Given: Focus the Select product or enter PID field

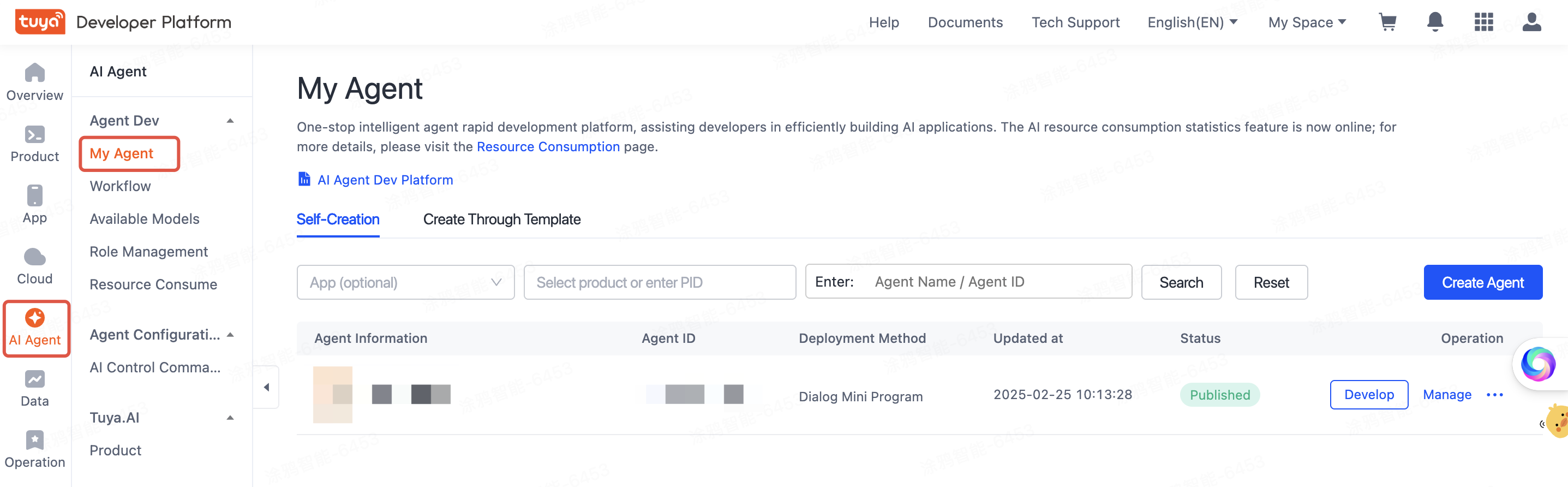Looking at the screenshot, I should pyautogui.click(x=659, y=282).
